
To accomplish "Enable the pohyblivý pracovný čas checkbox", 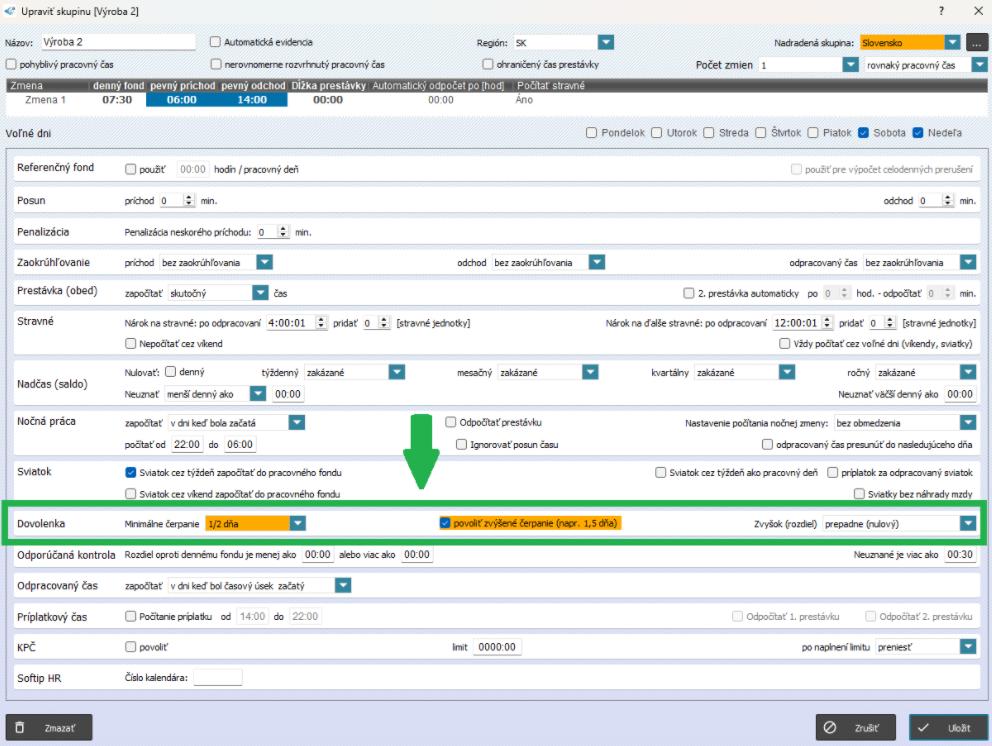I will click(x=12, y=64).
